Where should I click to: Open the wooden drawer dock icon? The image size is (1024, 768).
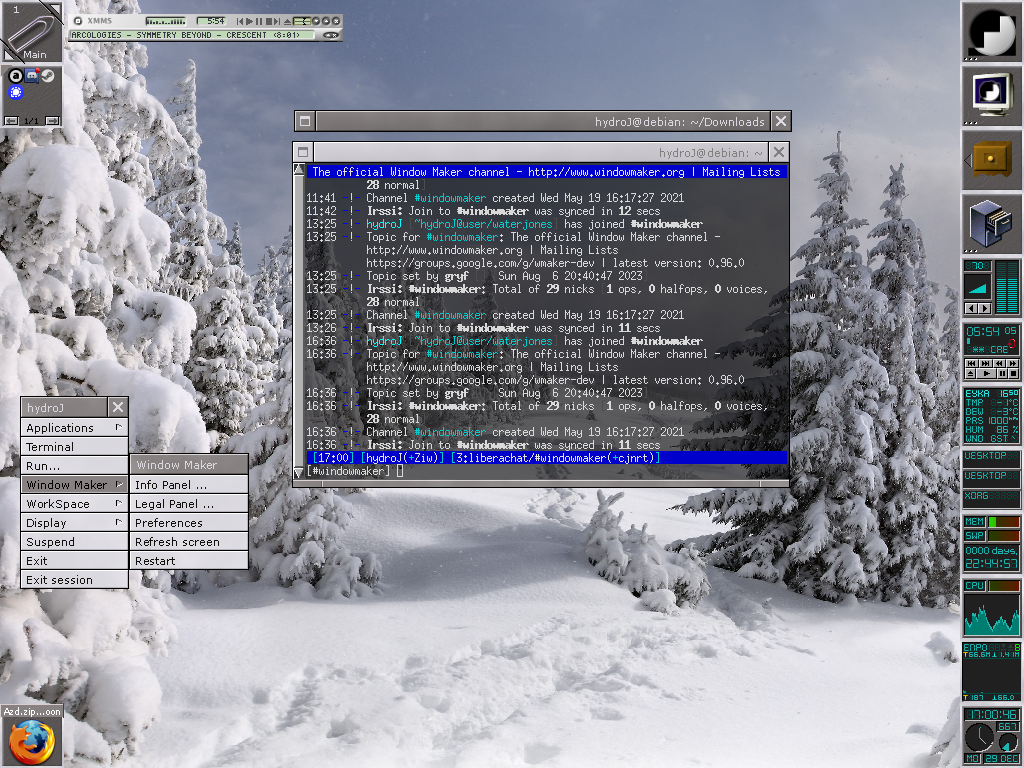[991, 159]
